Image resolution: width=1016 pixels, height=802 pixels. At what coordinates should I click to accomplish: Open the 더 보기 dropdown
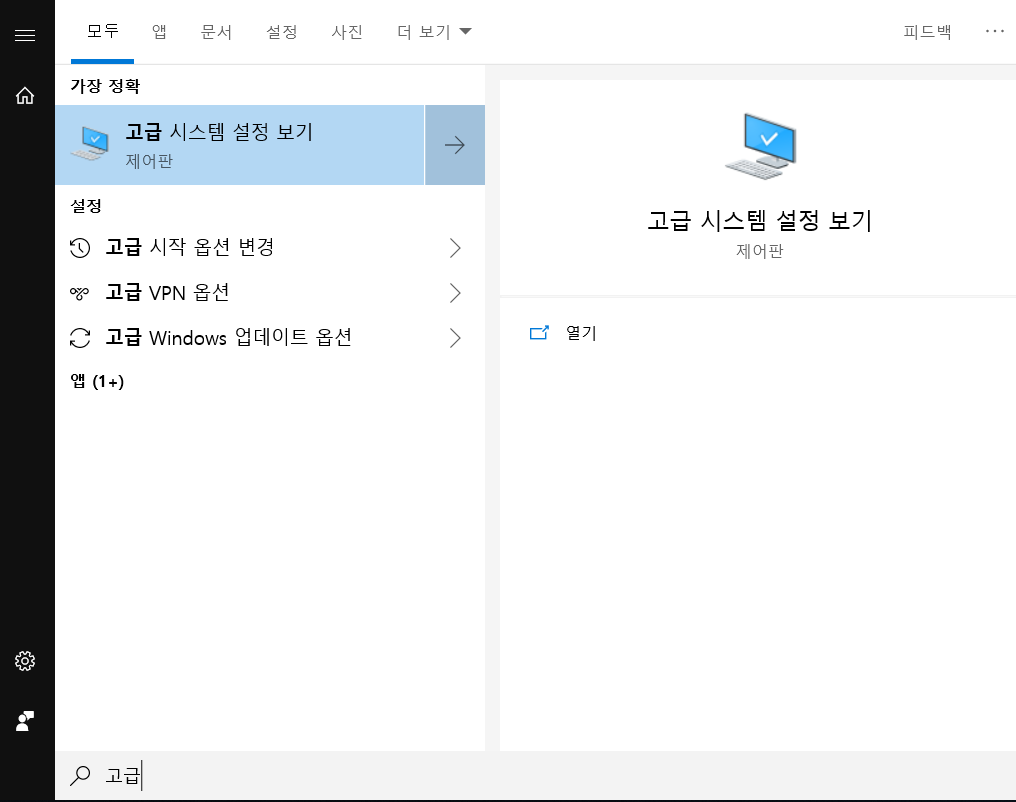[433, 31]
